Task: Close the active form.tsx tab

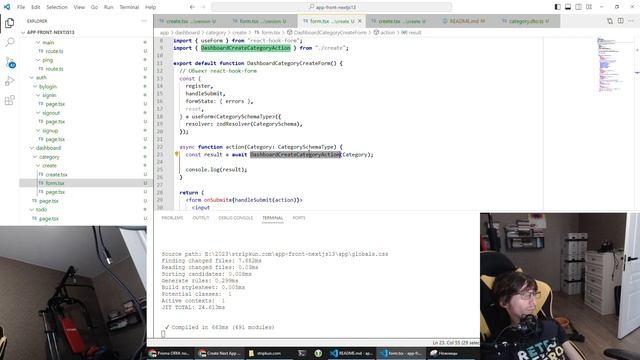Action: (360, 21)
